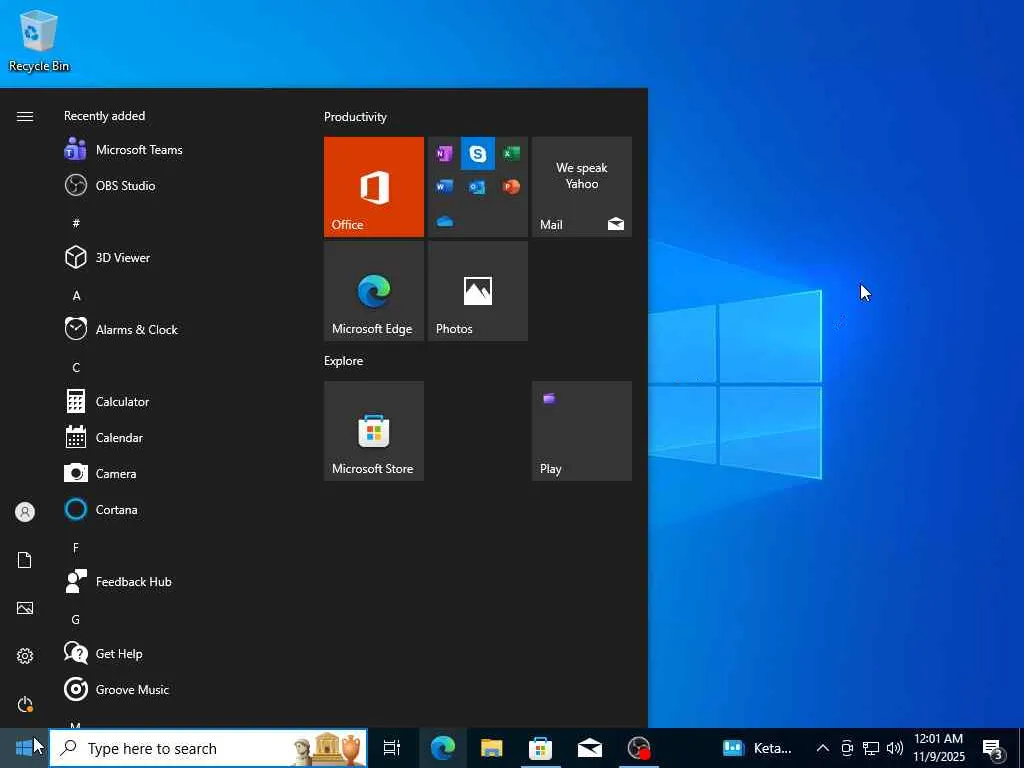Open network status tray icon

point(871,748)
